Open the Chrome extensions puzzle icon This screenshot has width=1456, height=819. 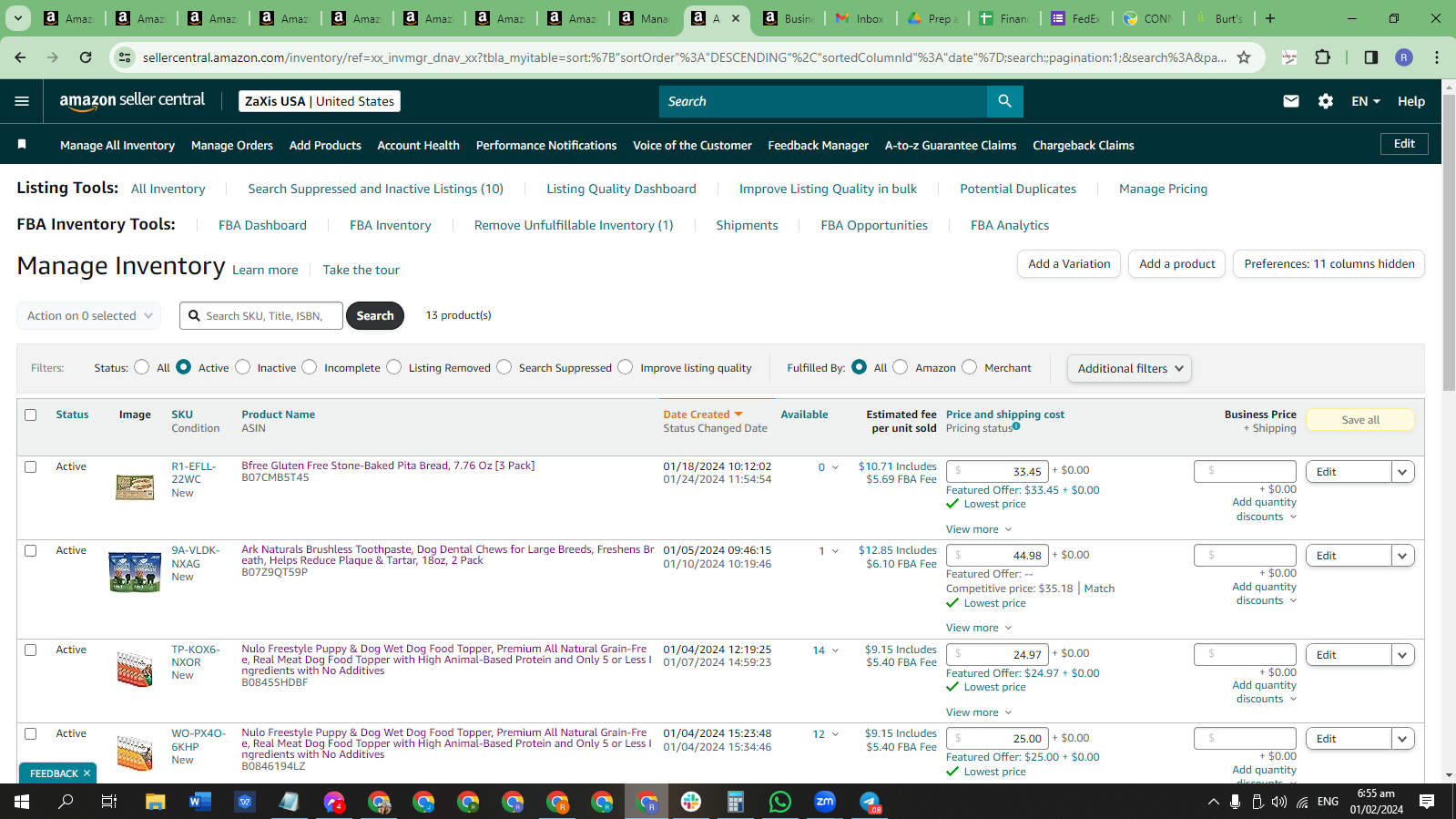coord(1323,57)
